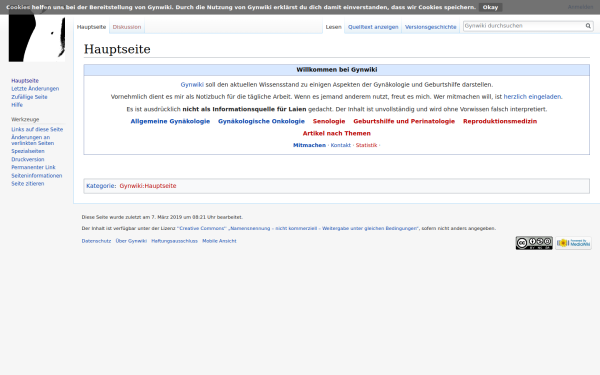
Task: Open Letzte Änderungen in sidebar
Action: [x=35, y=88]
